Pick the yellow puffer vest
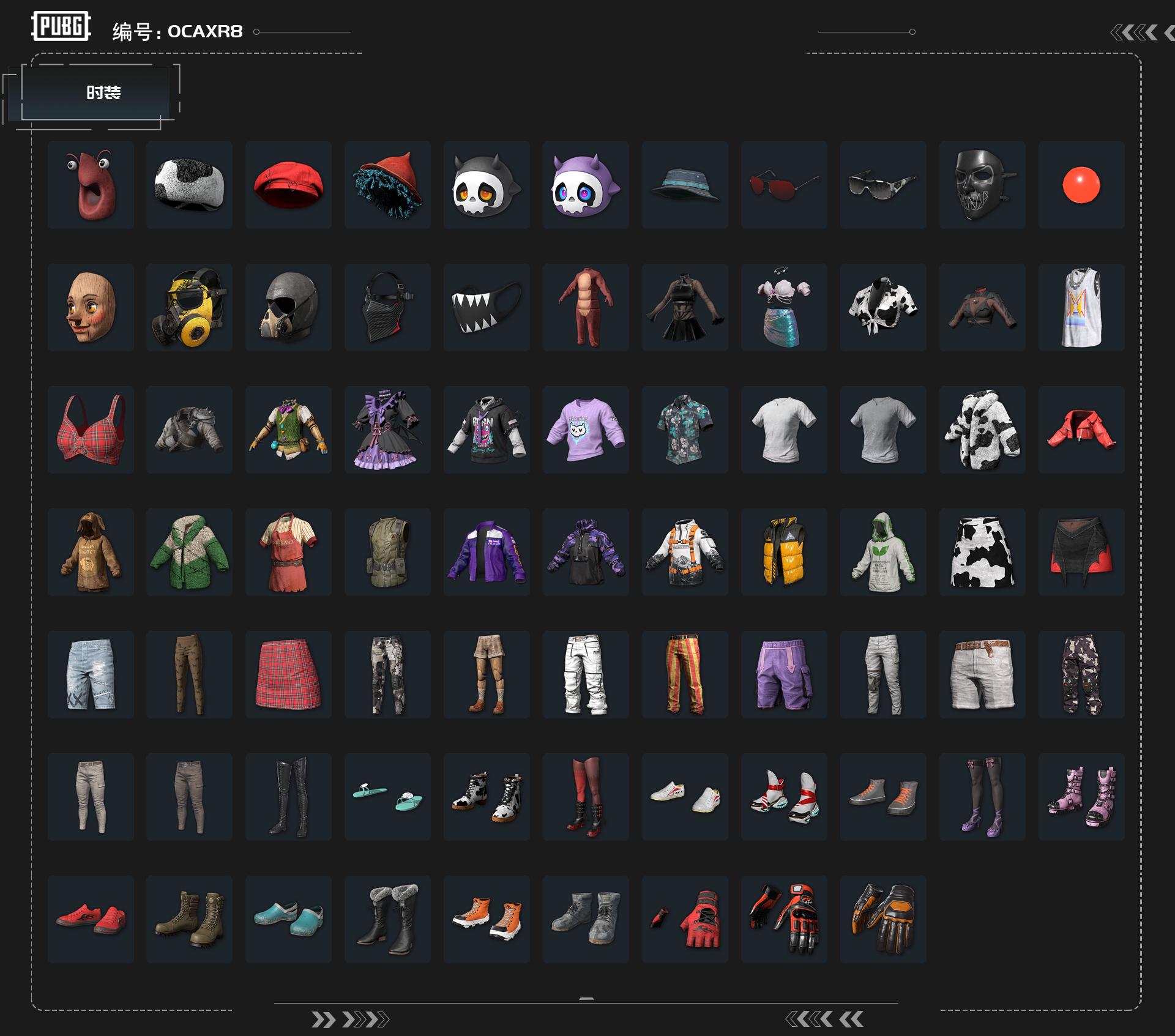Screen dimensions: 1175x1036 pyautogui.click(x=784, y=552)
